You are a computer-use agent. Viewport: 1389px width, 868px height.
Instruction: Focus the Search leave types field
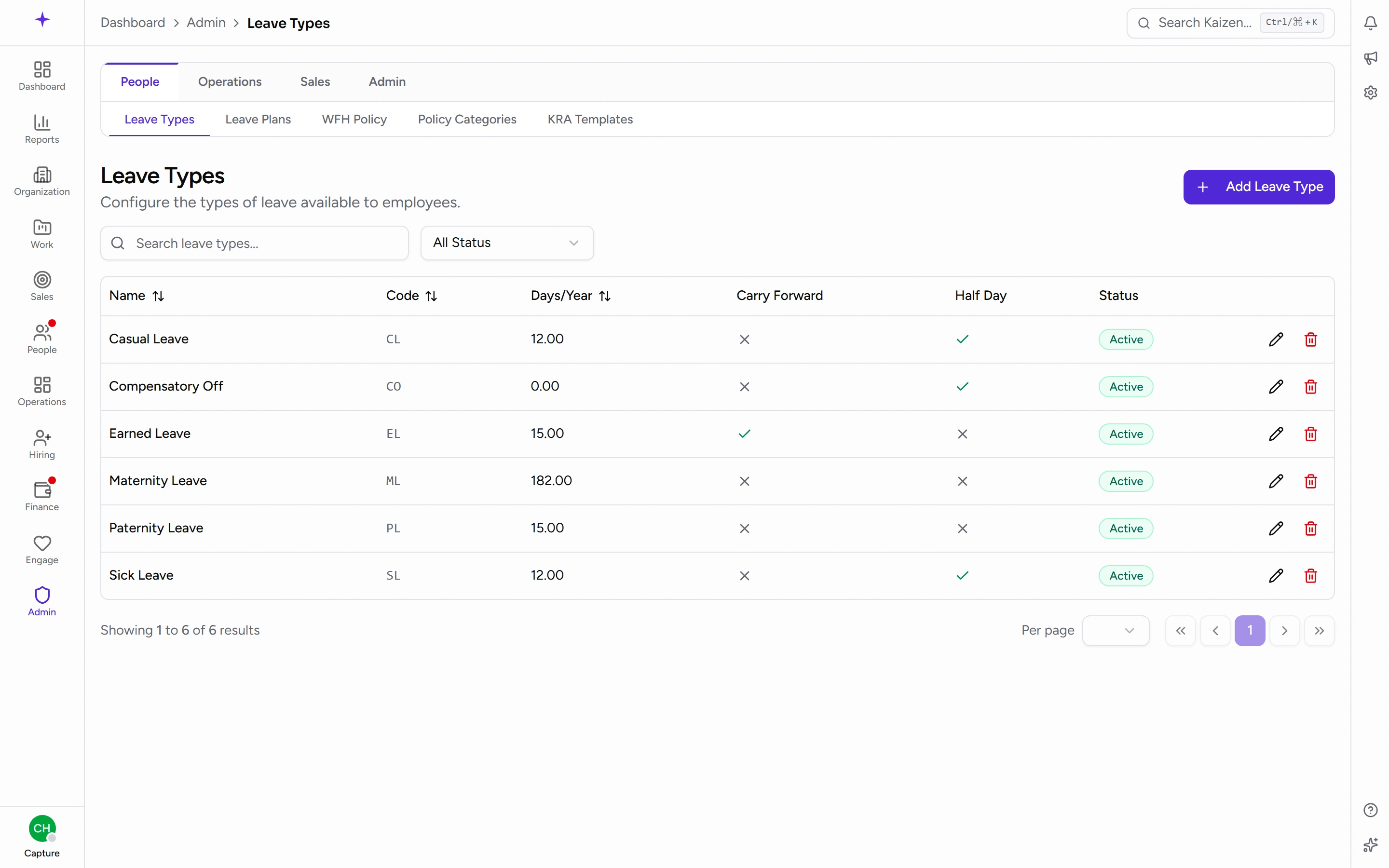click(x=254, y=243)
